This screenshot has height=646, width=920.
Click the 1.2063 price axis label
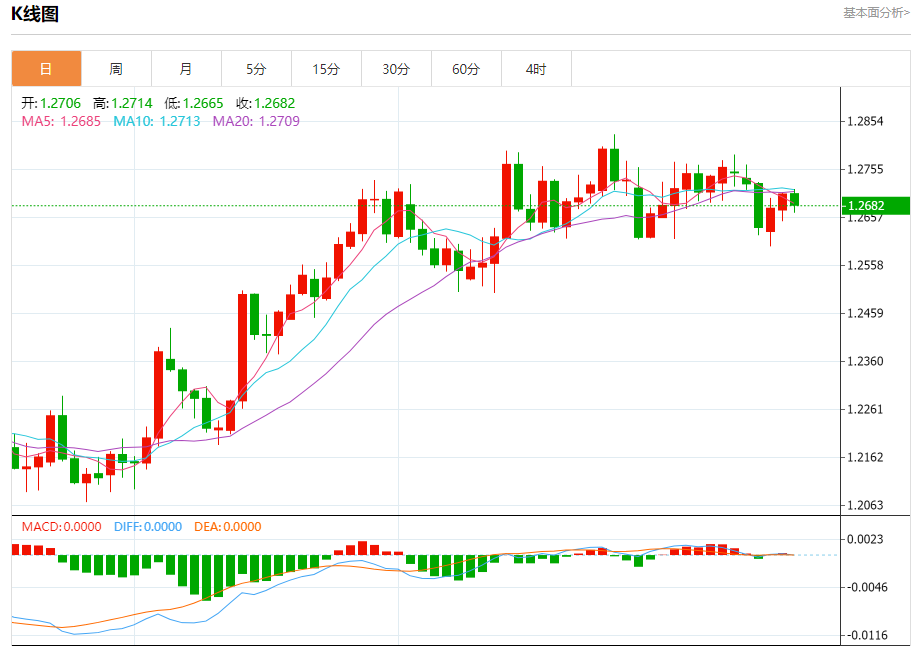[x=865, y=505]
